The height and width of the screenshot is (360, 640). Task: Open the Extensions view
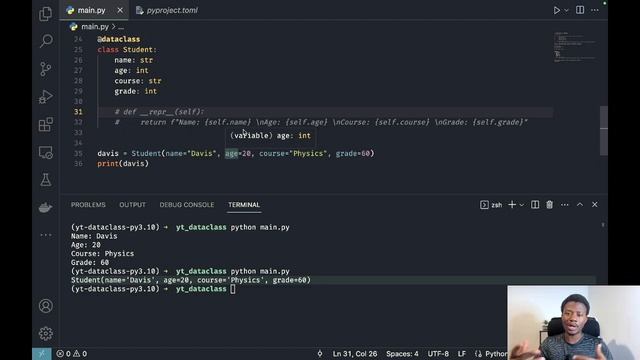click(46, 124)
